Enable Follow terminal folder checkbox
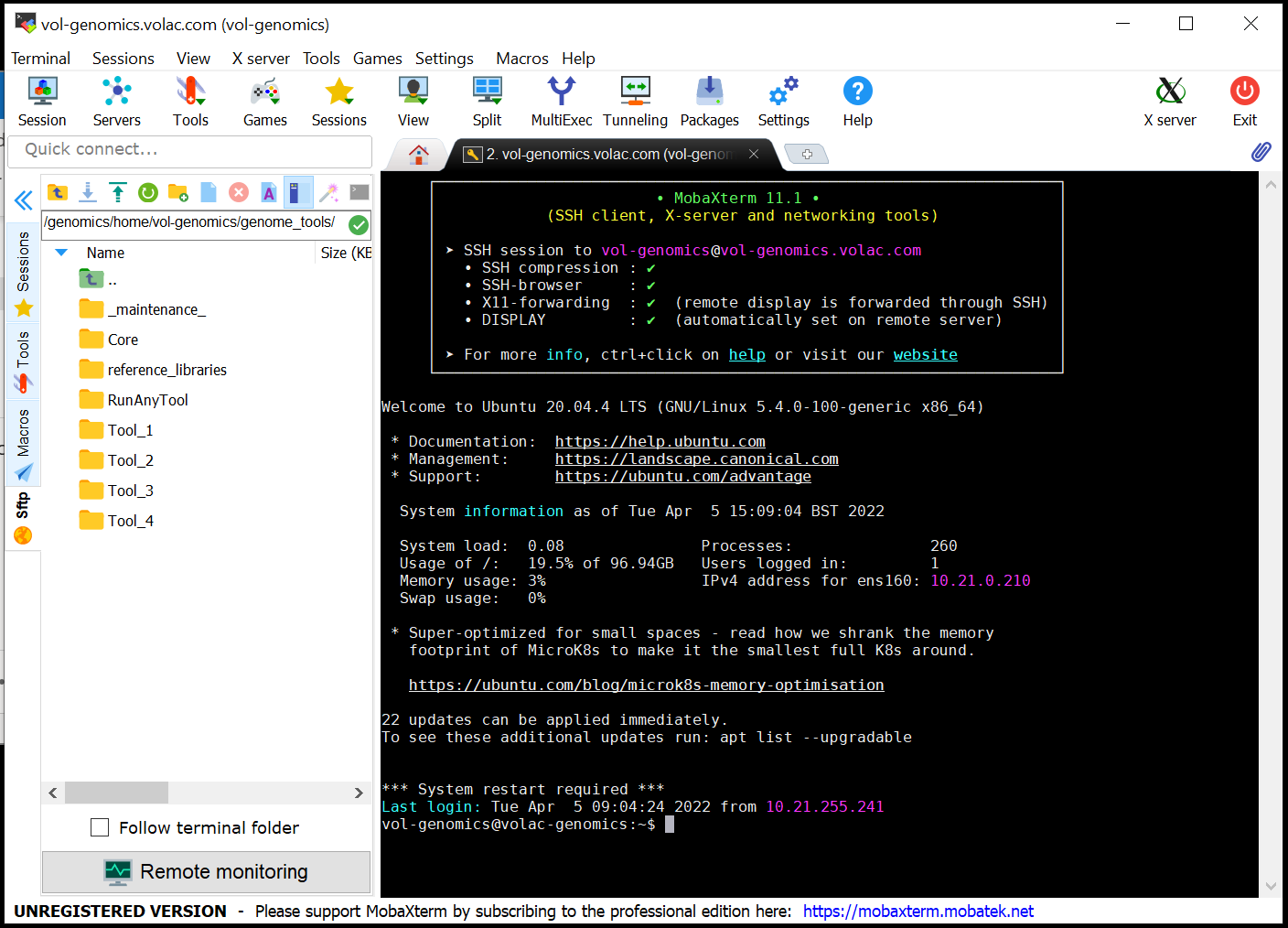This screenshot has width=1288, height=928. [100, 827]
